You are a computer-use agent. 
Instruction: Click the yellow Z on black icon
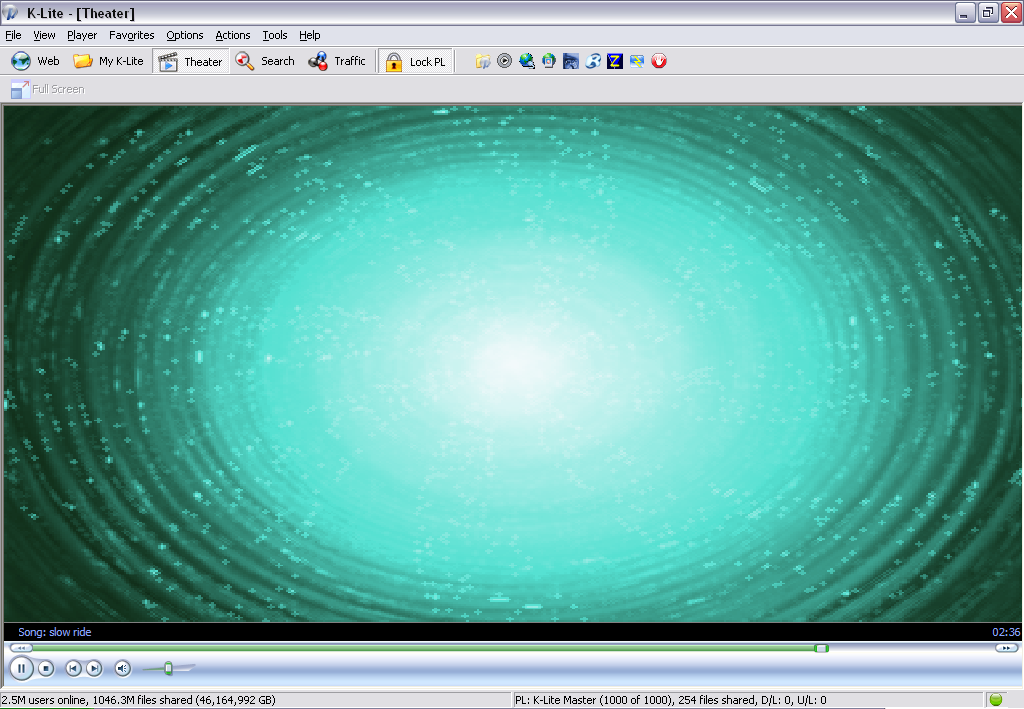tap(615, 61)
